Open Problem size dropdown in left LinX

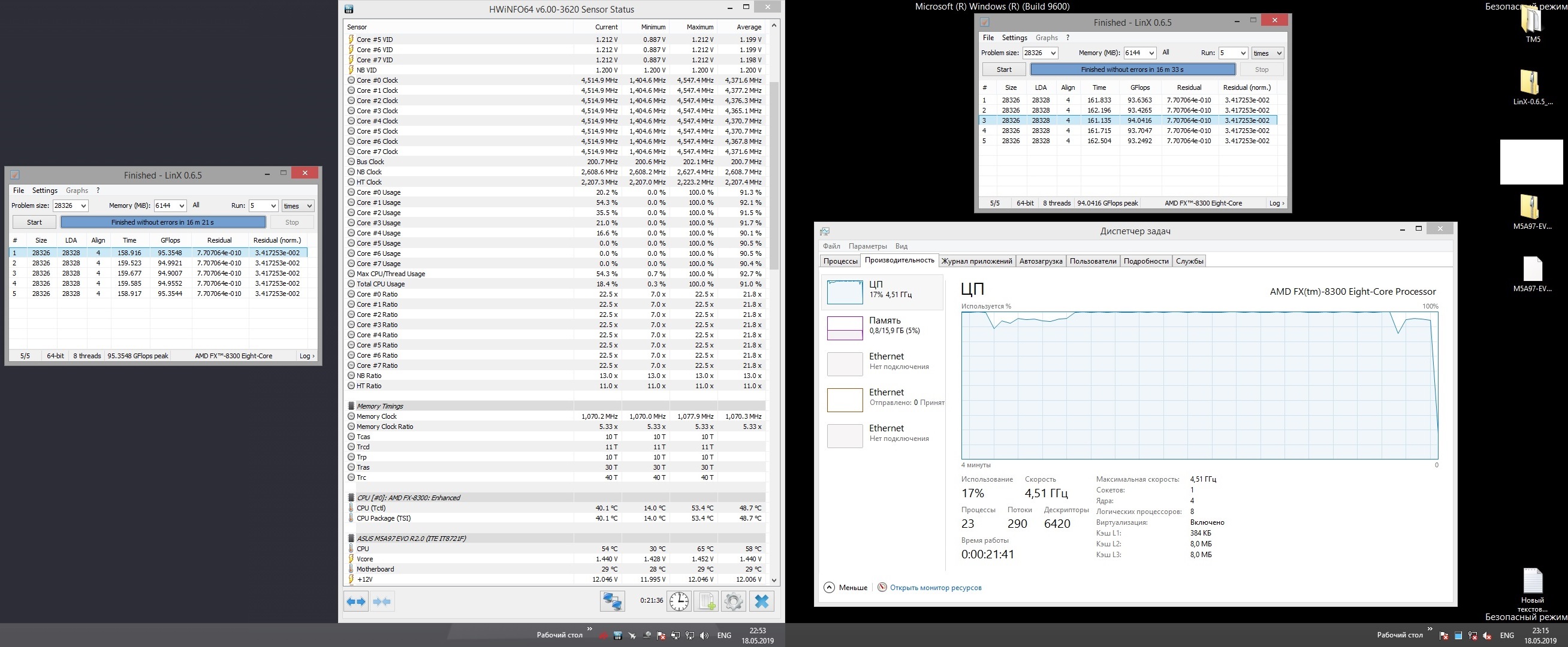click(83, 205)
